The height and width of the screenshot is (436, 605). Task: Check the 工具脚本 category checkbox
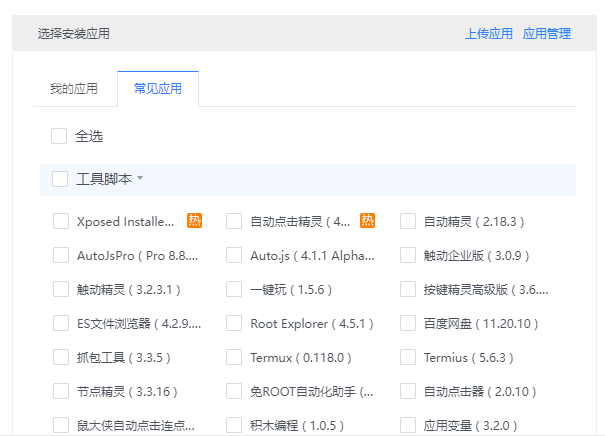pyautogui.click(x=60, y=179)
